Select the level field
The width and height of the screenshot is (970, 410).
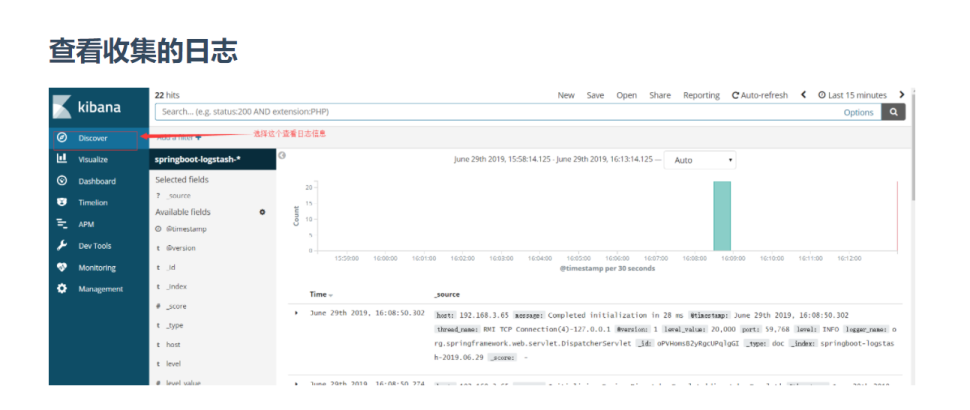(173, 364)
